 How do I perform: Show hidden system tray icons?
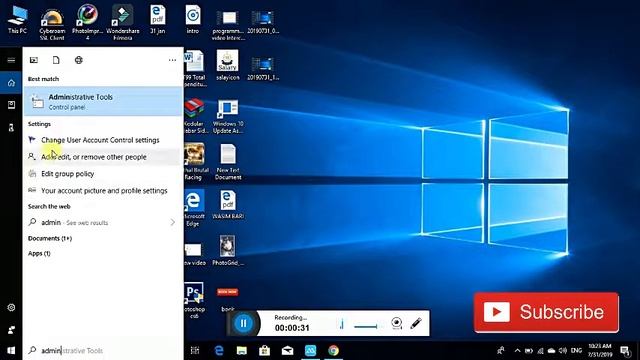(x=517, y=350)
